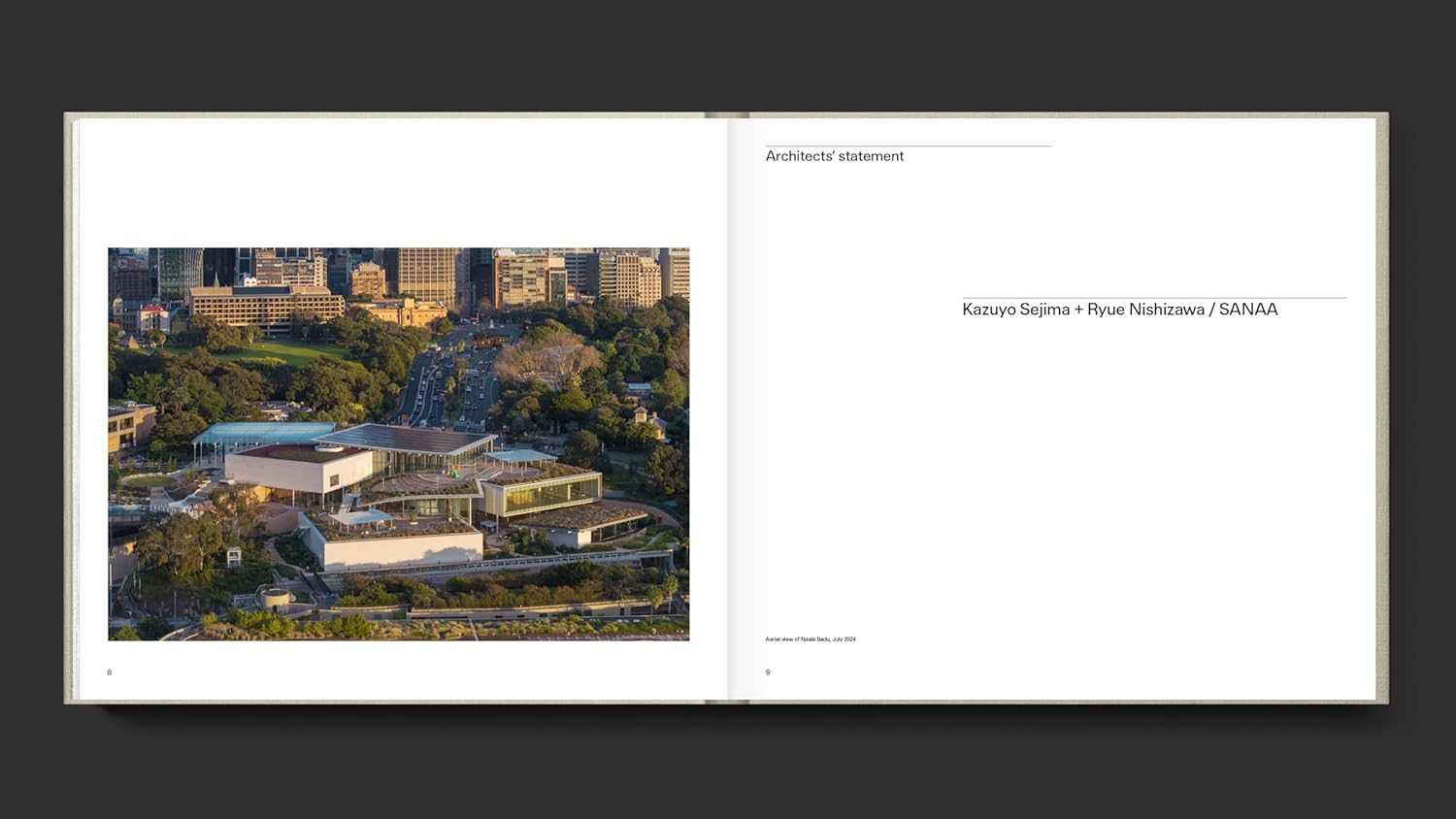This screenshot has width=1456, height=819.
Task: Click the horizontal rule above 'Architects' statement'
Action: pos(908,144)
